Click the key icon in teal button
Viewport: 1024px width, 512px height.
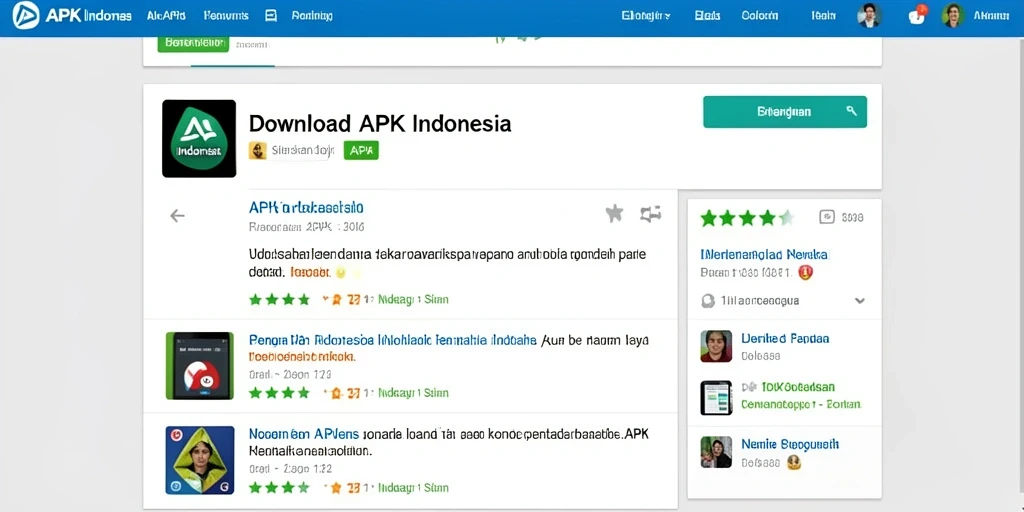coord(851,111)
